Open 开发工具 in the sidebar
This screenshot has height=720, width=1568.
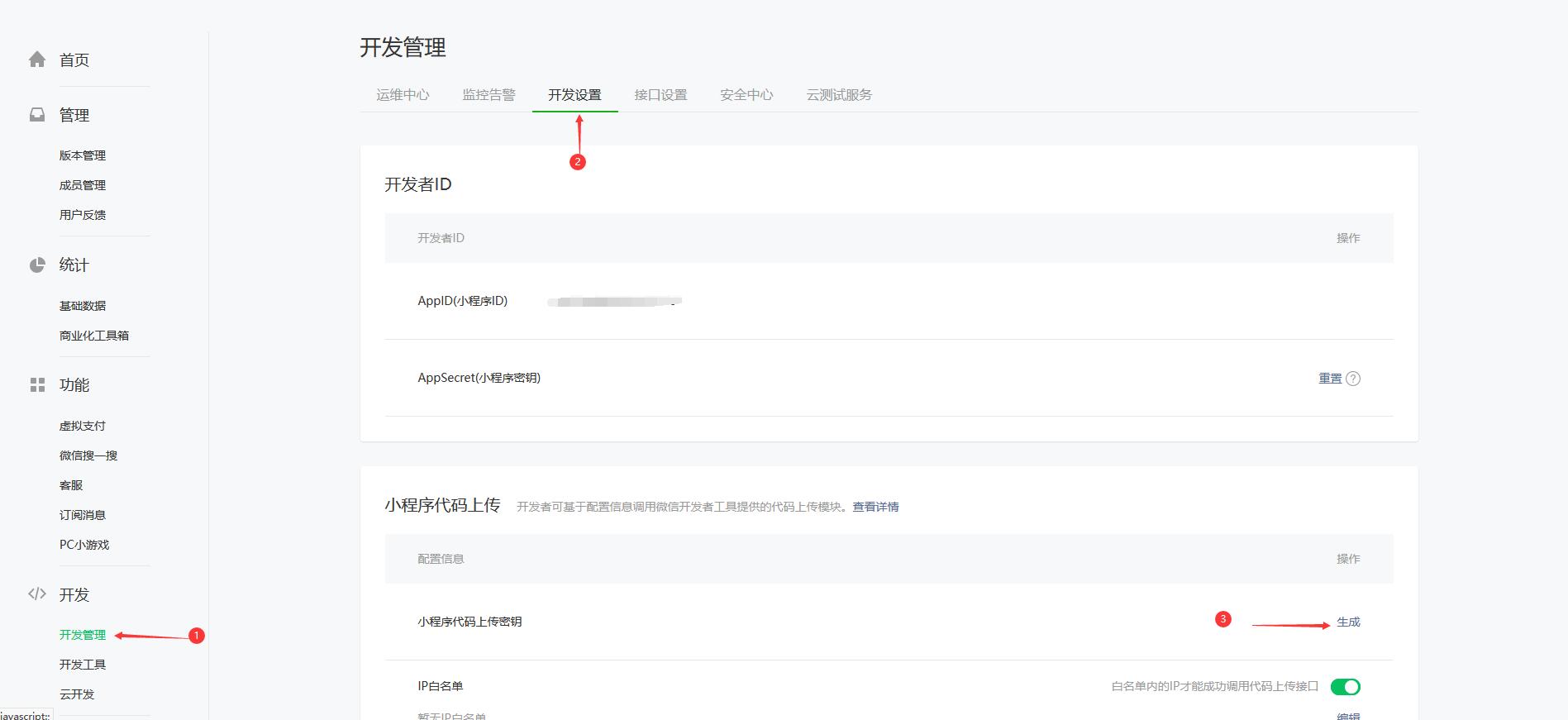coord(83,665)
